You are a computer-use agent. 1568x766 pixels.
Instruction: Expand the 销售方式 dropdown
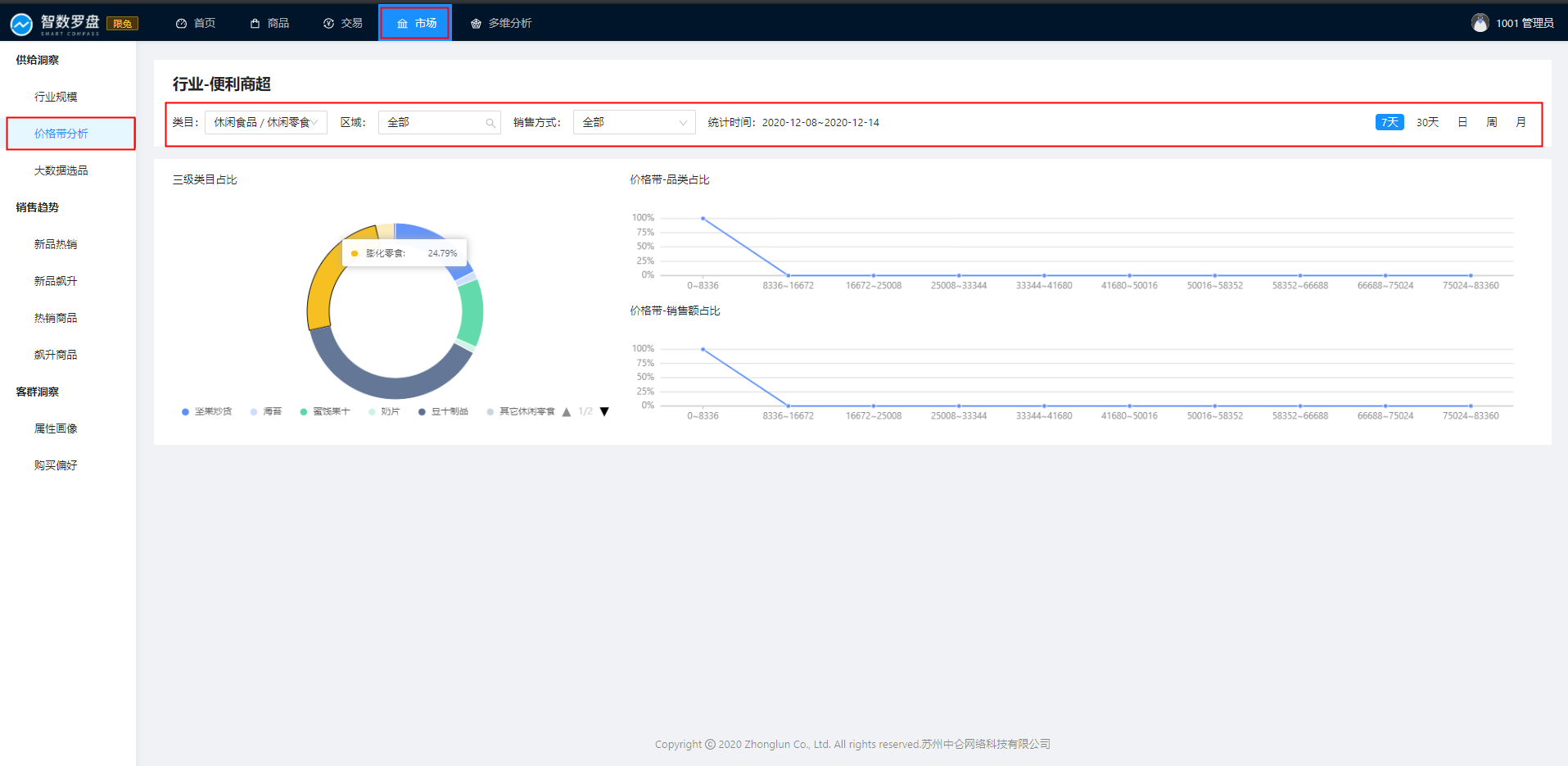[x=634, y=122]
